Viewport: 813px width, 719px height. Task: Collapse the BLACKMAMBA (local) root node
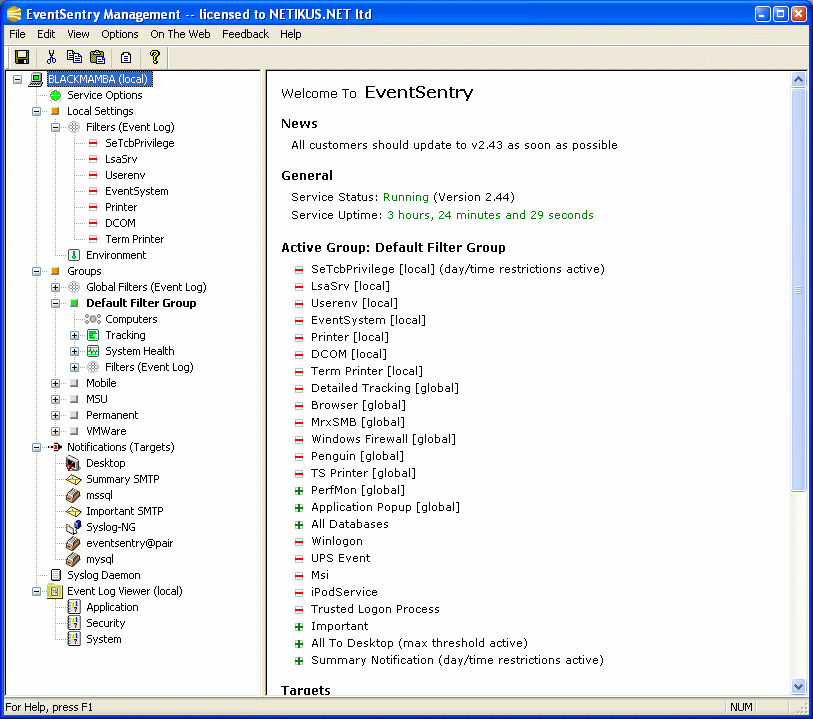(x=18, y=80)
